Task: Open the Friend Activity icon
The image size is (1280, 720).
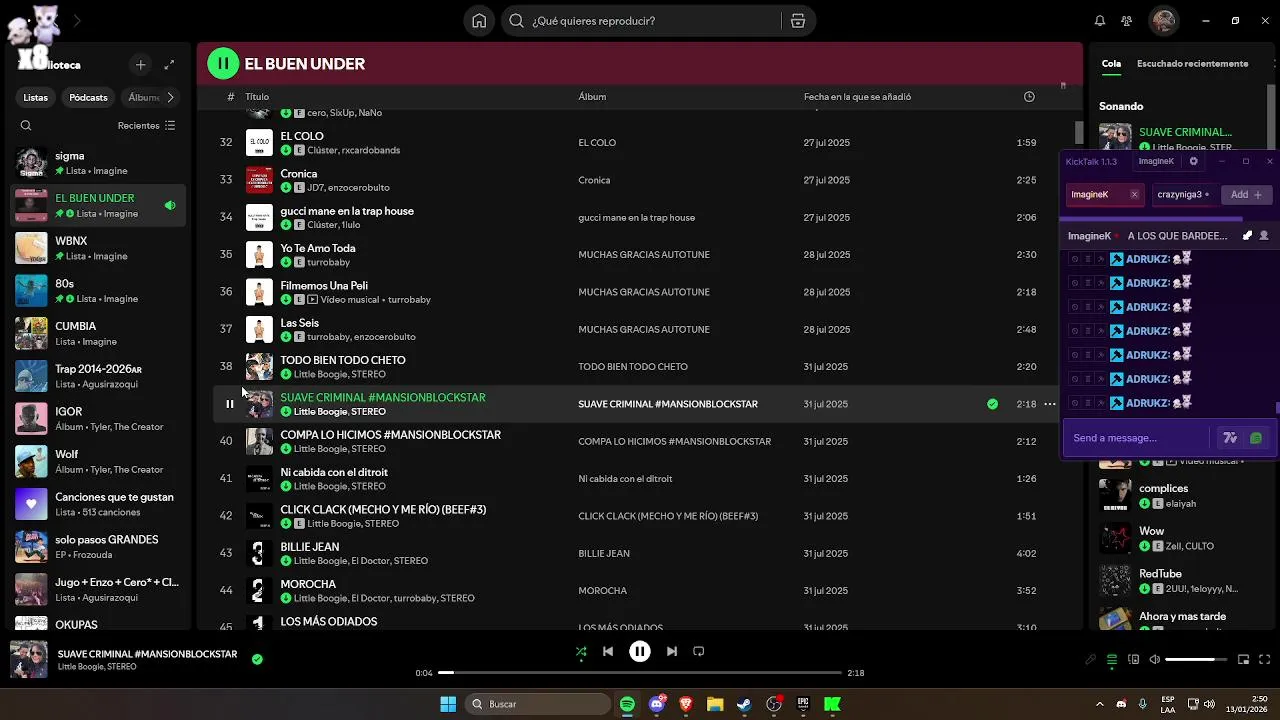Action: pyautogui.click(x=1127, y=21)
